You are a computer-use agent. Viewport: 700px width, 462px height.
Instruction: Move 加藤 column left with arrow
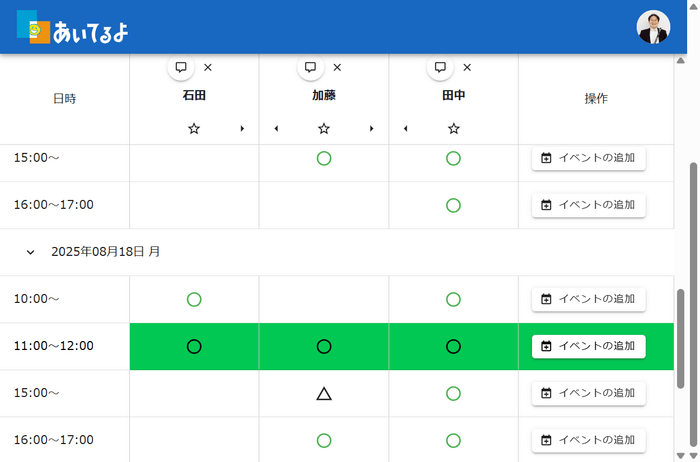pos(276,129)
